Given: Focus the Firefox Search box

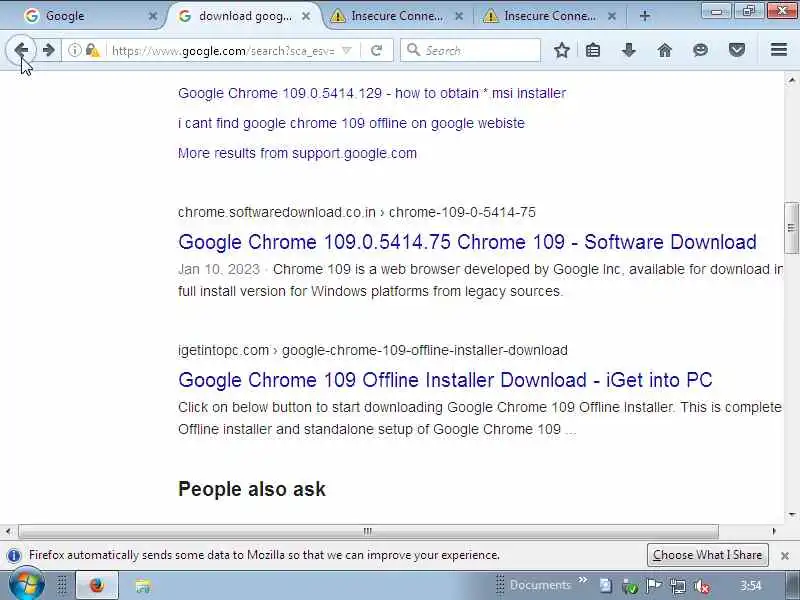Looking at the screenshot, I should 470,50.
